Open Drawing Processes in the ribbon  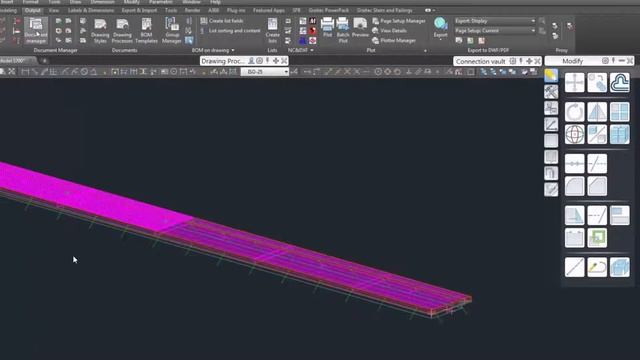[122, 31]
